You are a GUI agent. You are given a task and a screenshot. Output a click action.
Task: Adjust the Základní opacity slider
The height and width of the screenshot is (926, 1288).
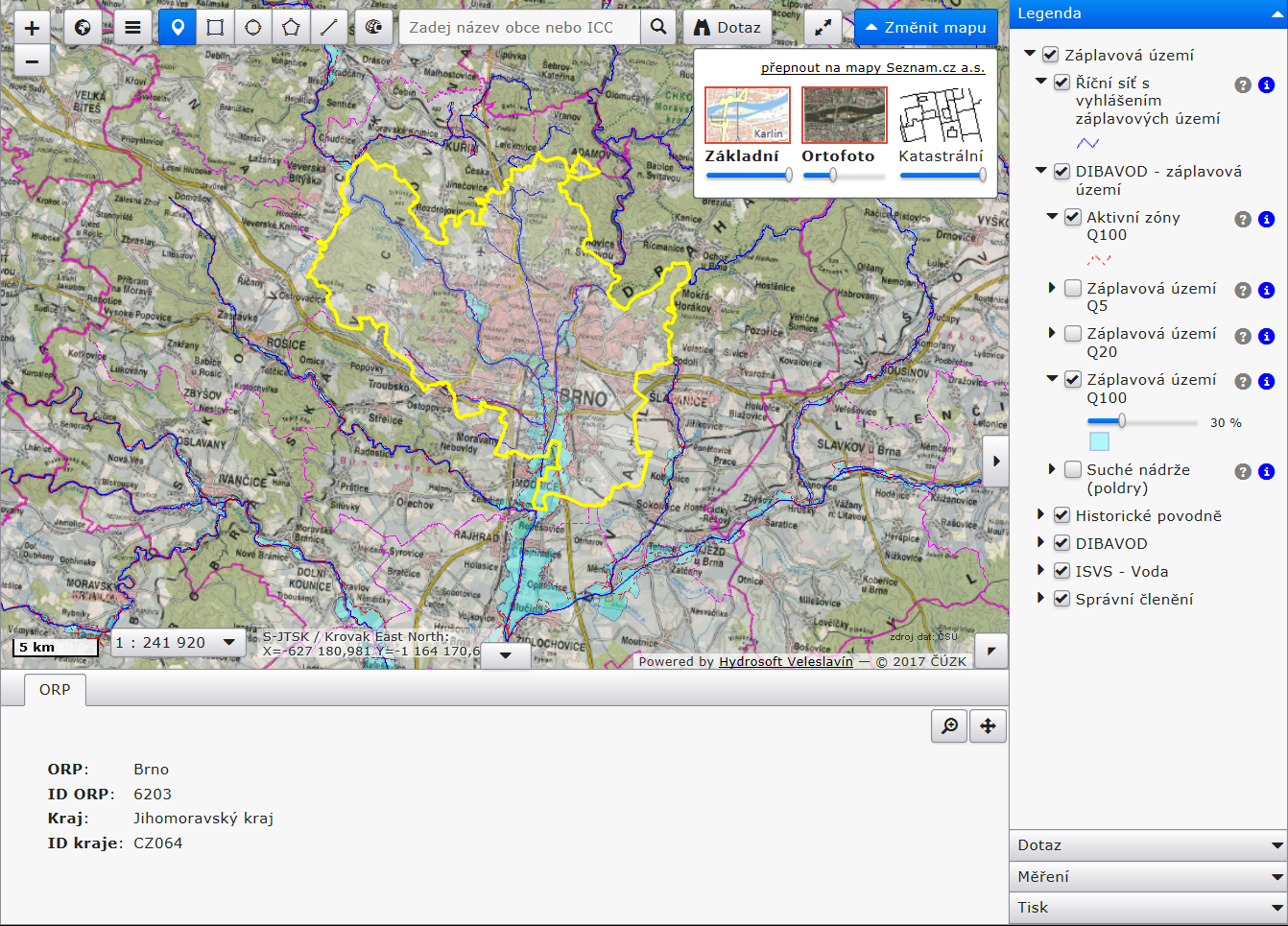[749, 175]
